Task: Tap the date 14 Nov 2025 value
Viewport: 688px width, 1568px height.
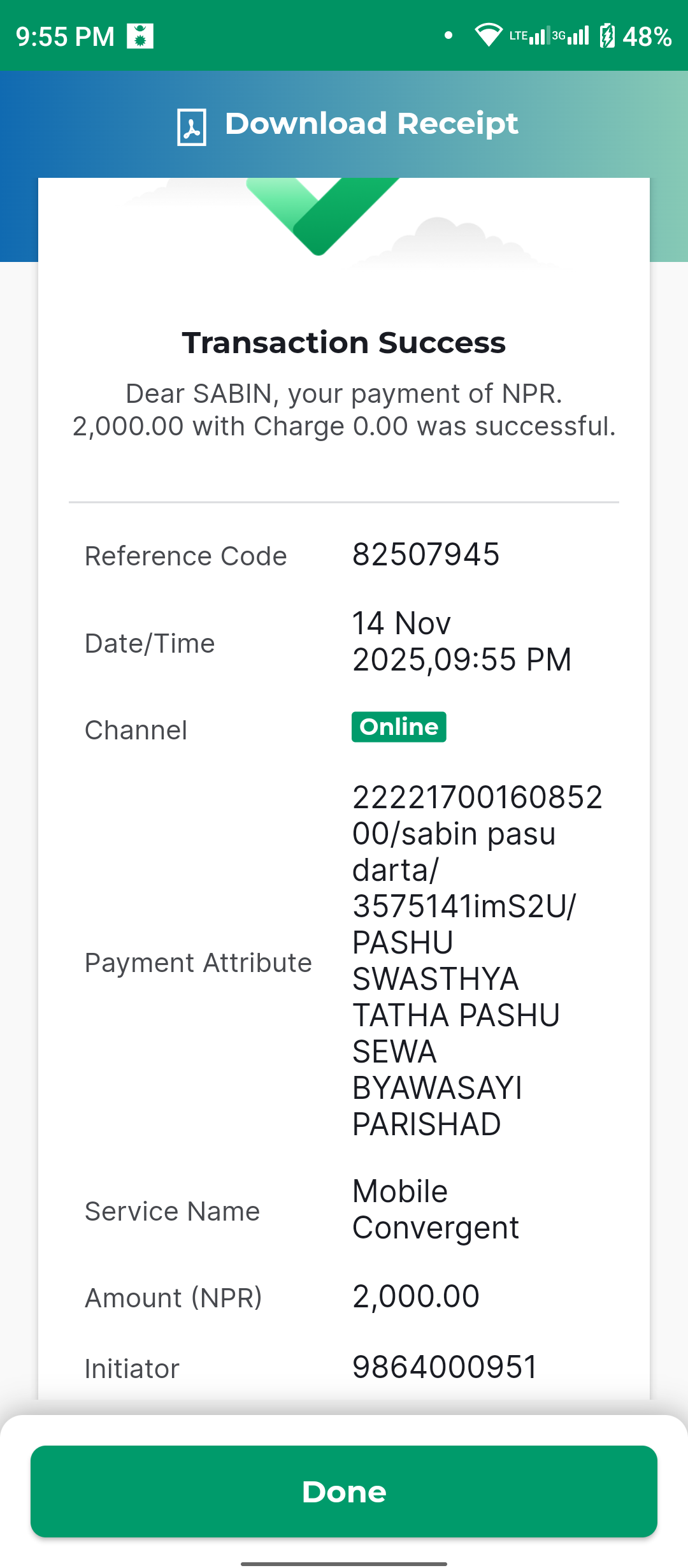Action: [x=462, y=641]
